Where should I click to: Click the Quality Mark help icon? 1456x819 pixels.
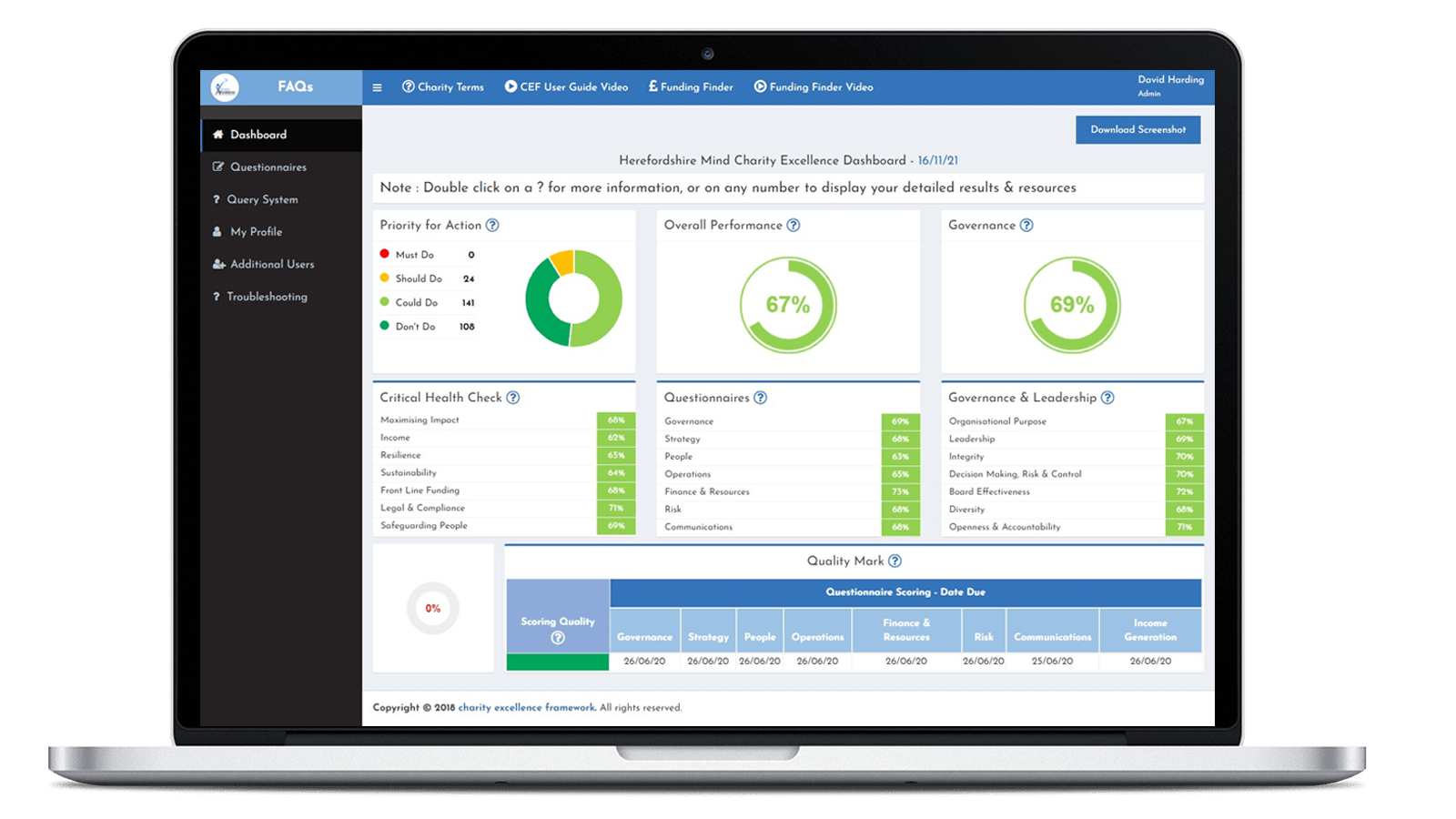[895, 561]
